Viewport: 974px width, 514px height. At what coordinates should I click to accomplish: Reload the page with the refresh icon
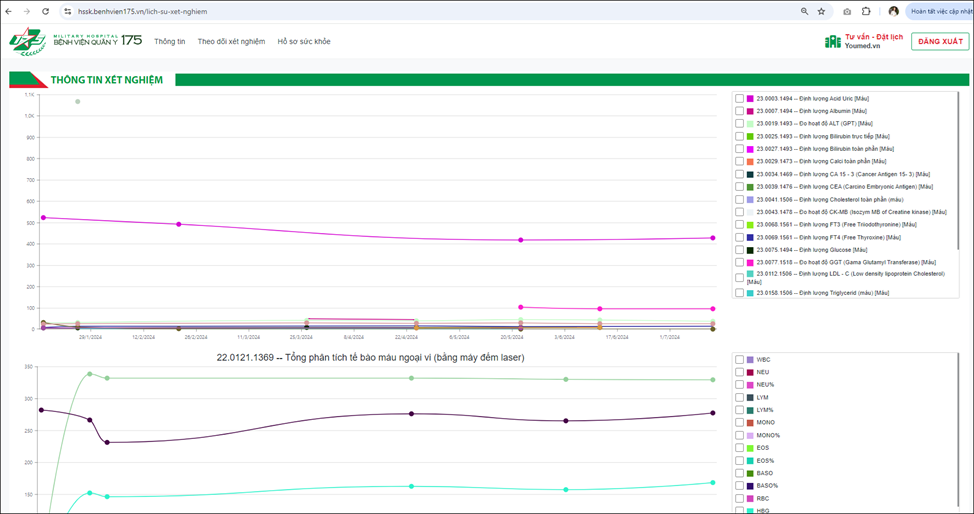[x=47, y=11]
